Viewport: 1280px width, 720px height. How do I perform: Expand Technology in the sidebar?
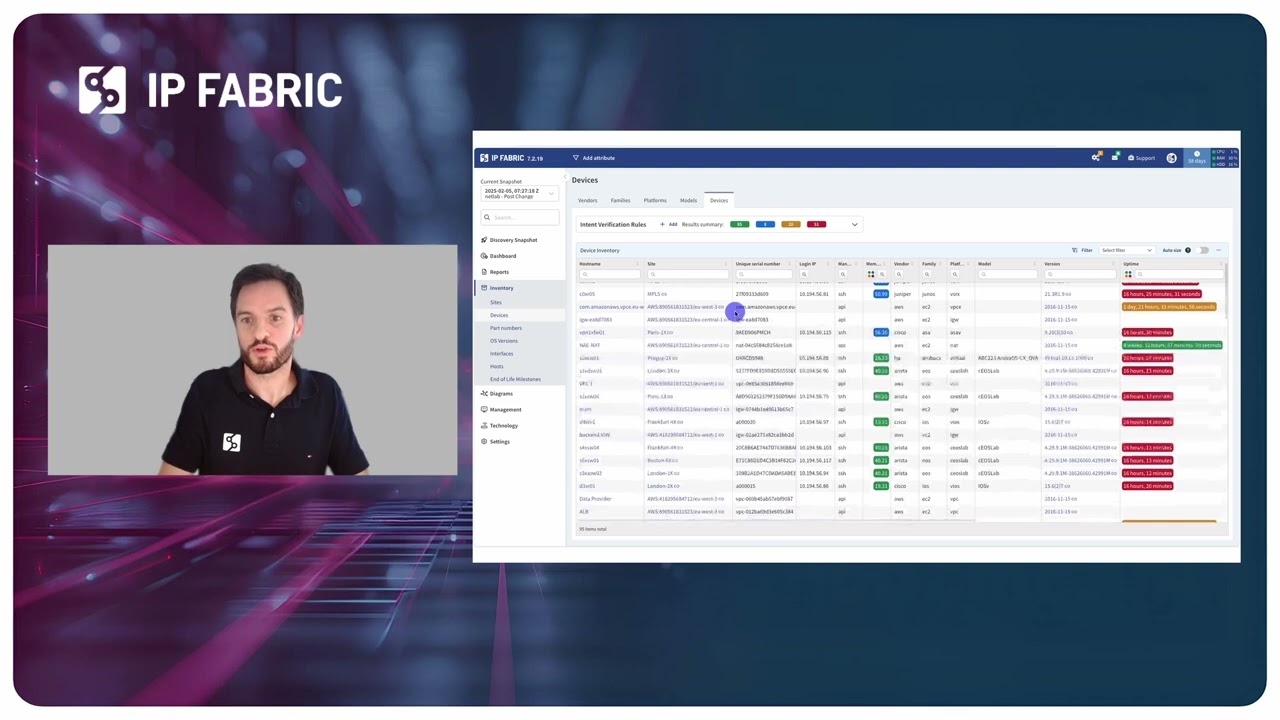coord(504,426)
